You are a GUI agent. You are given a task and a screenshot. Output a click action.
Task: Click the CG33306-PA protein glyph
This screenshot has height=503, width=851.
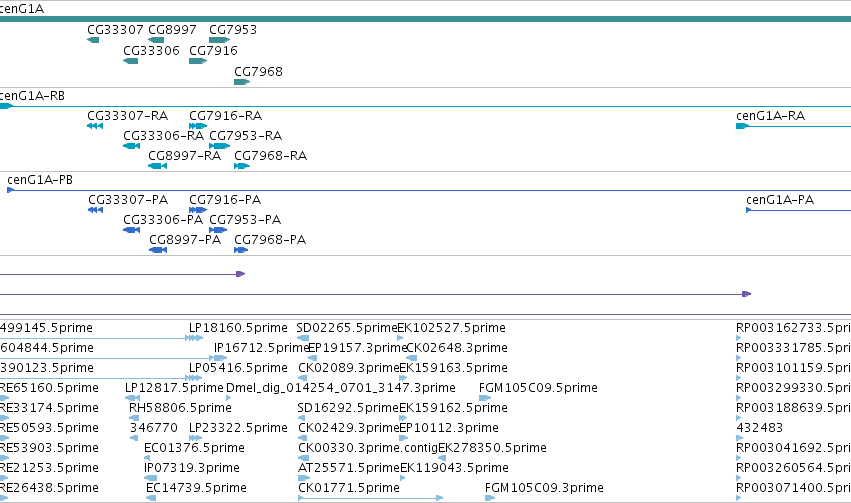[x=131, y=230]
